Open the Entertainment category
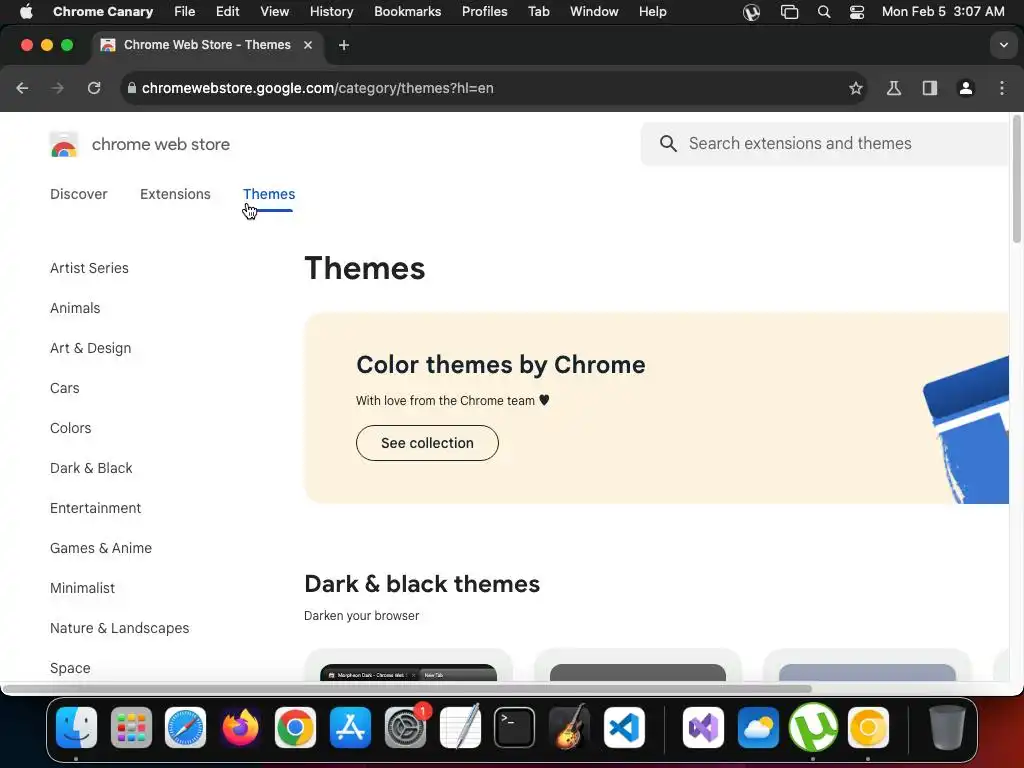Screen dimensions: 1024x768 click(x=95, y=508)
